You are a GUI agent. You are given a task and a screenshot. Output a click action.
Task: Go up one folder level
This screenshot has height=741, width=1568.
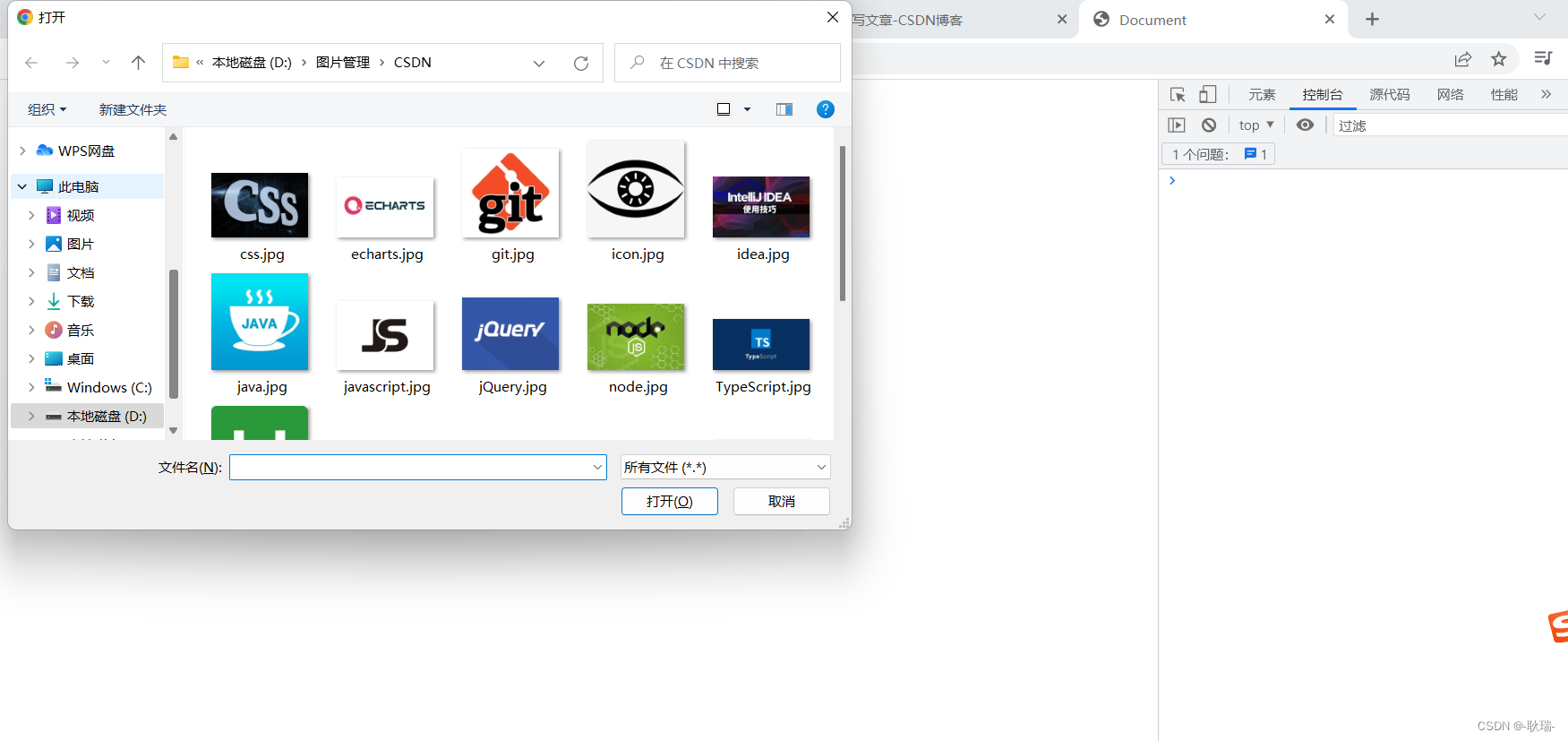(138, 63)
